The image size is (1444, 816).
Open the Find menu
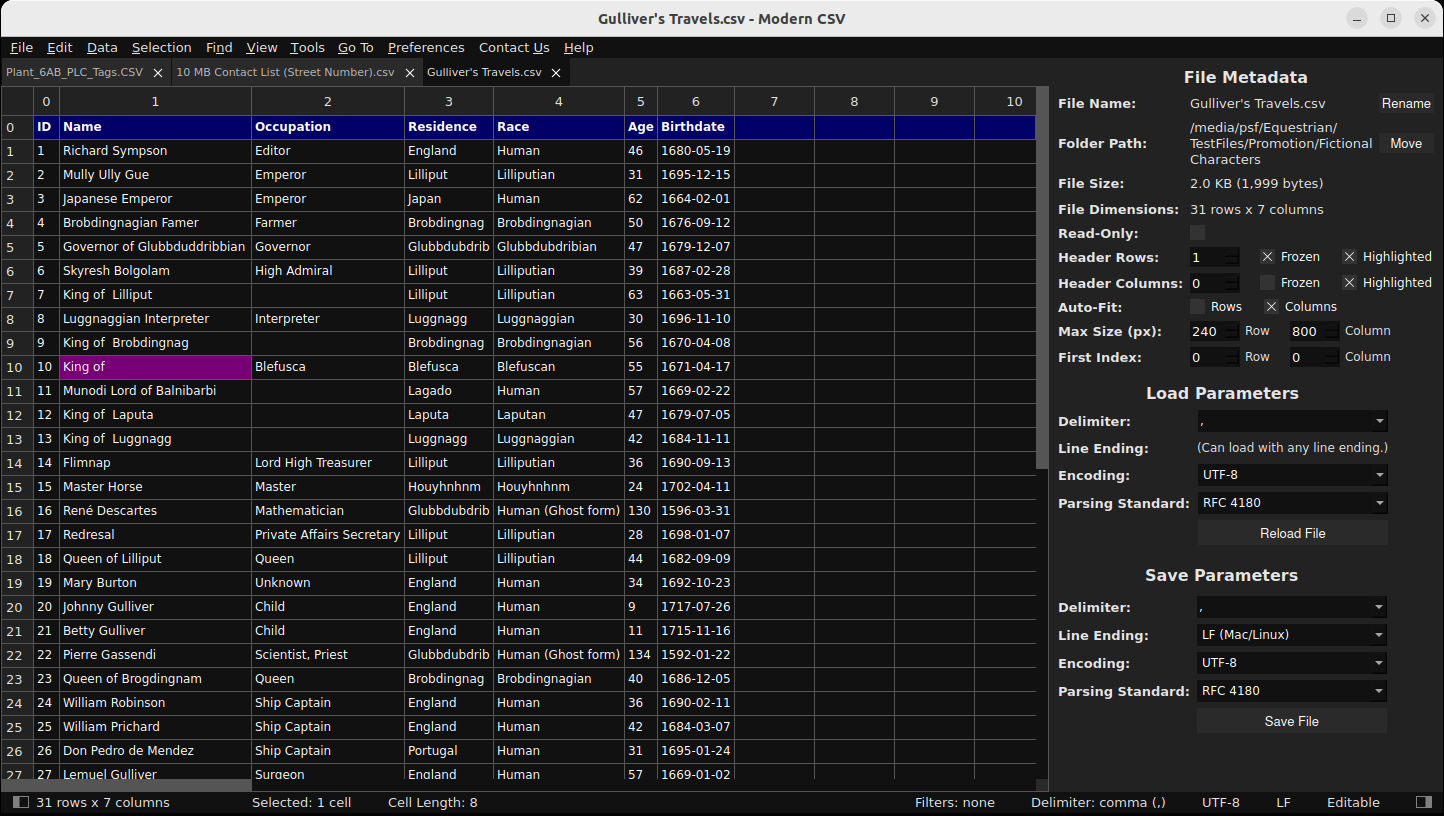(219, 48)
